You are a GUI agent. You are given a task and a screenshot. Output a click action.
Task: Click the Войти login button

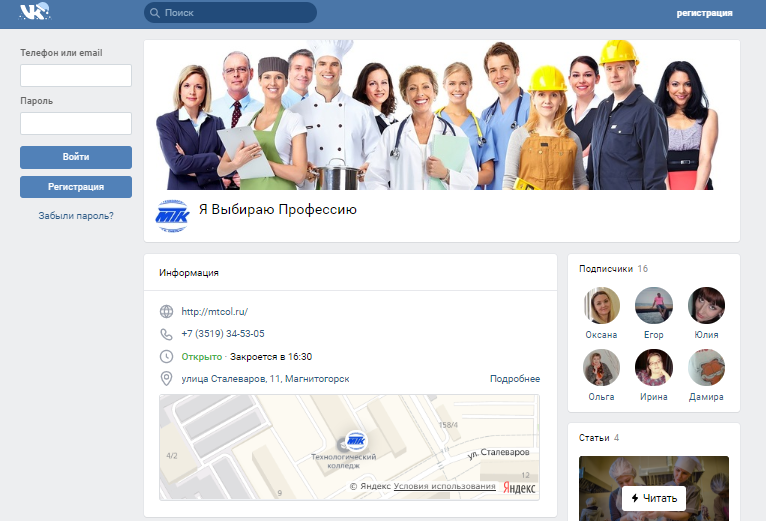tap(76, 157)
